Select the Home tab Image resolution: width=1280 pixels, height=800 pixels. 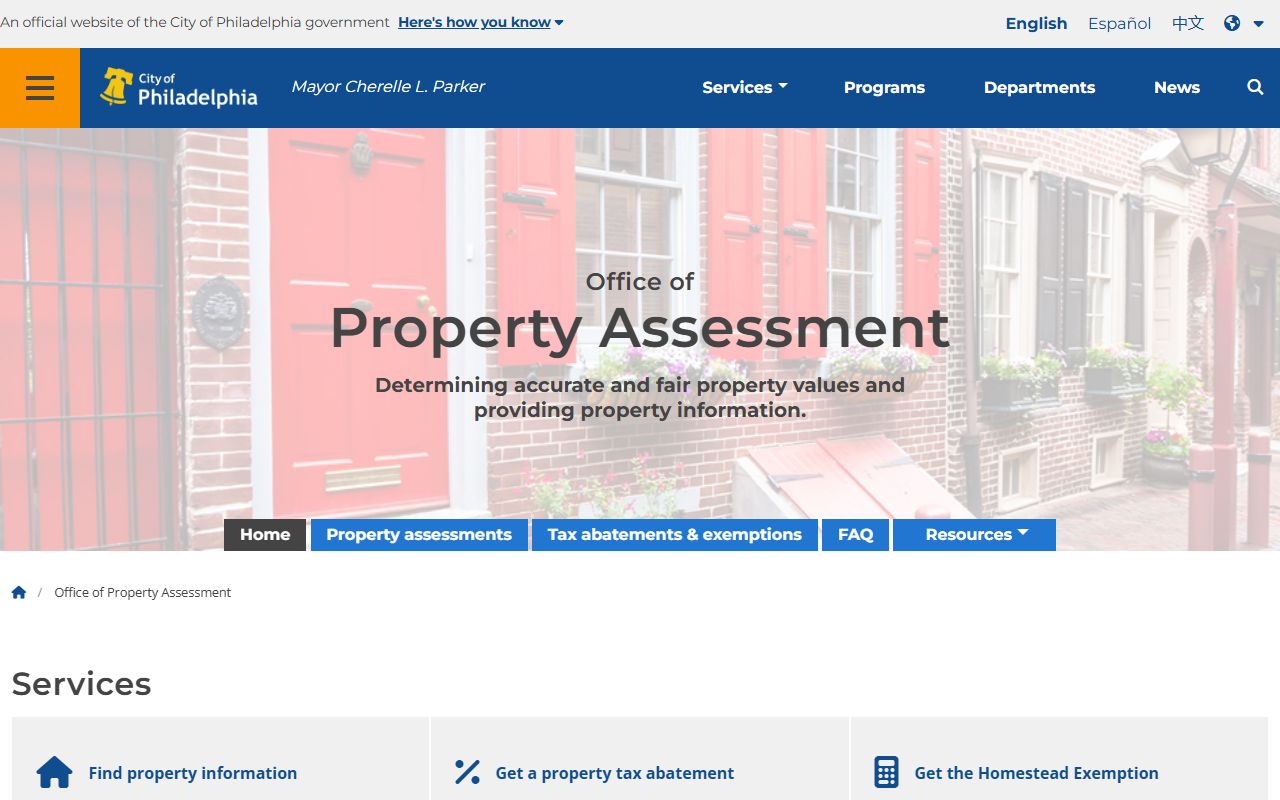(265, 534)
